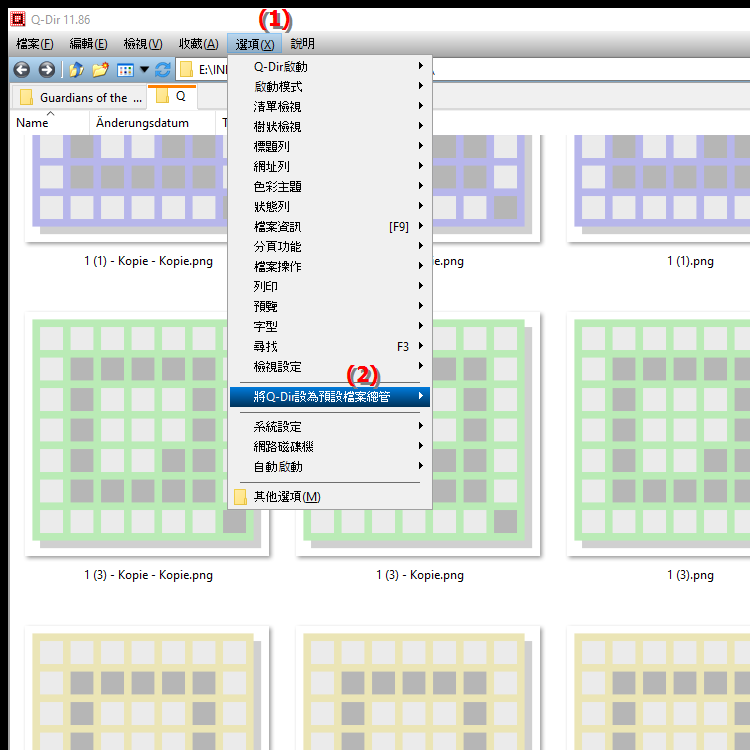Refresh the folder with the refresh icon

tap(163, 70)
